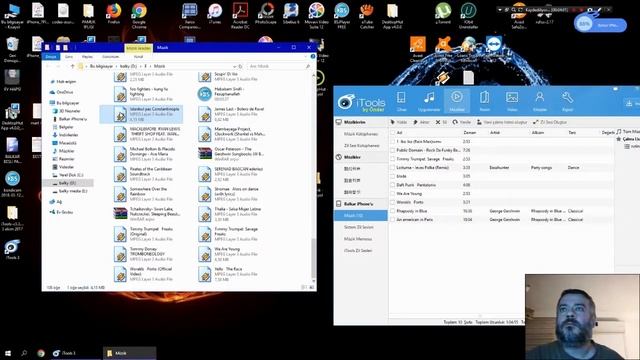The image size is (640, 360).
Task: Open the contacts person tab in iTools
Action: [x=540, y=101]
